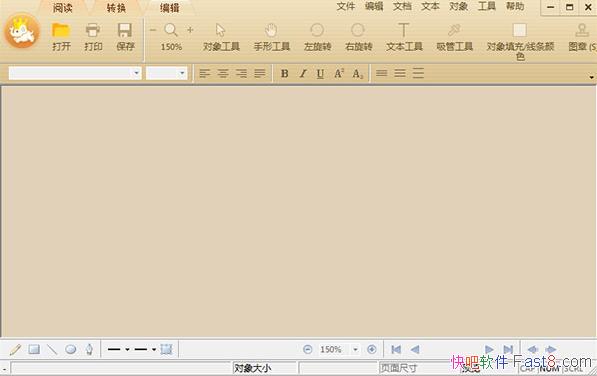Viewport: 597px width, 376px height.
Task: Rotate page right with 右旋转
Action: [x=358, y=30]
